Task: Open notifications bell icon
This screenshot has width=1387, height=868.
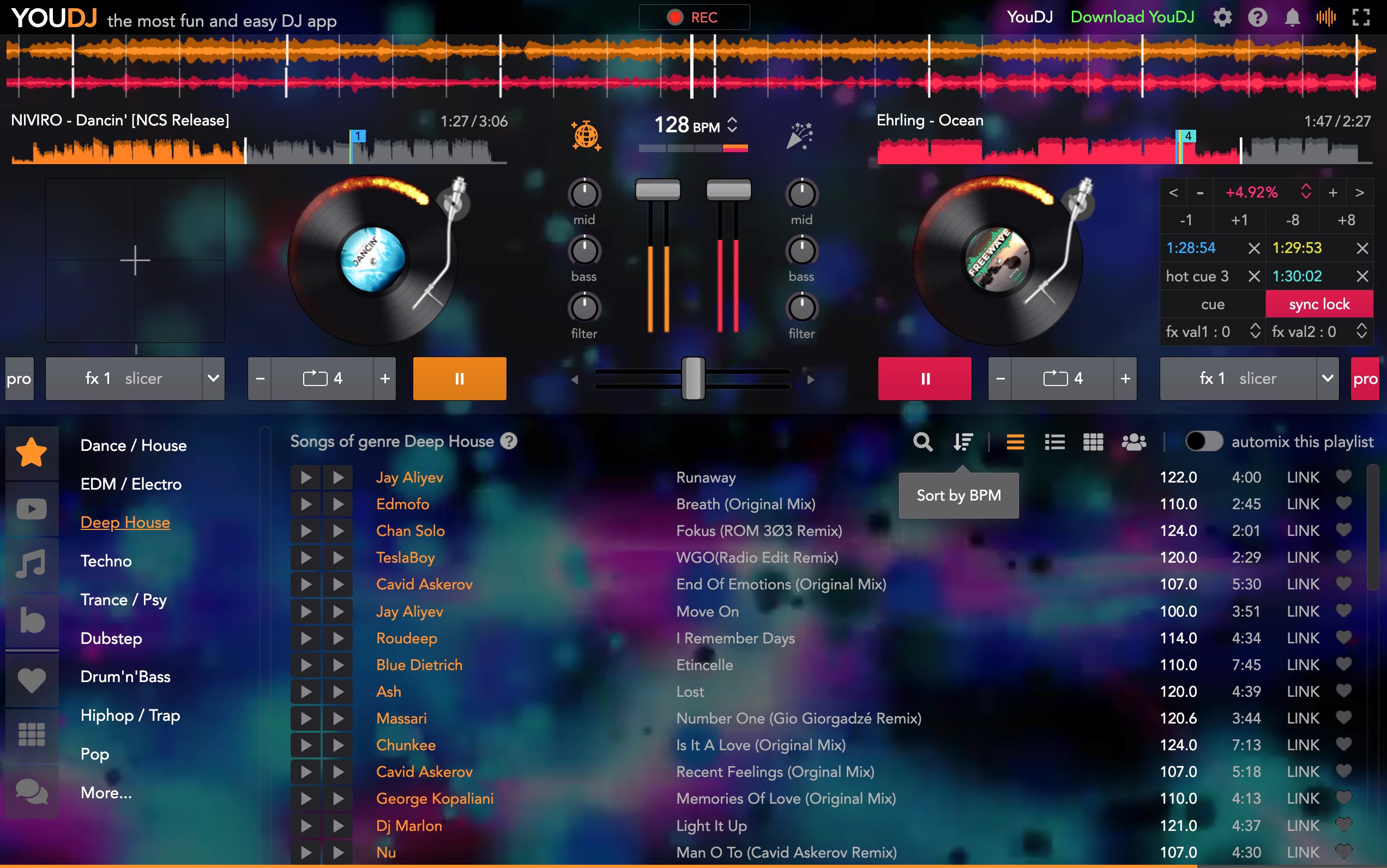Action: 1292,18
